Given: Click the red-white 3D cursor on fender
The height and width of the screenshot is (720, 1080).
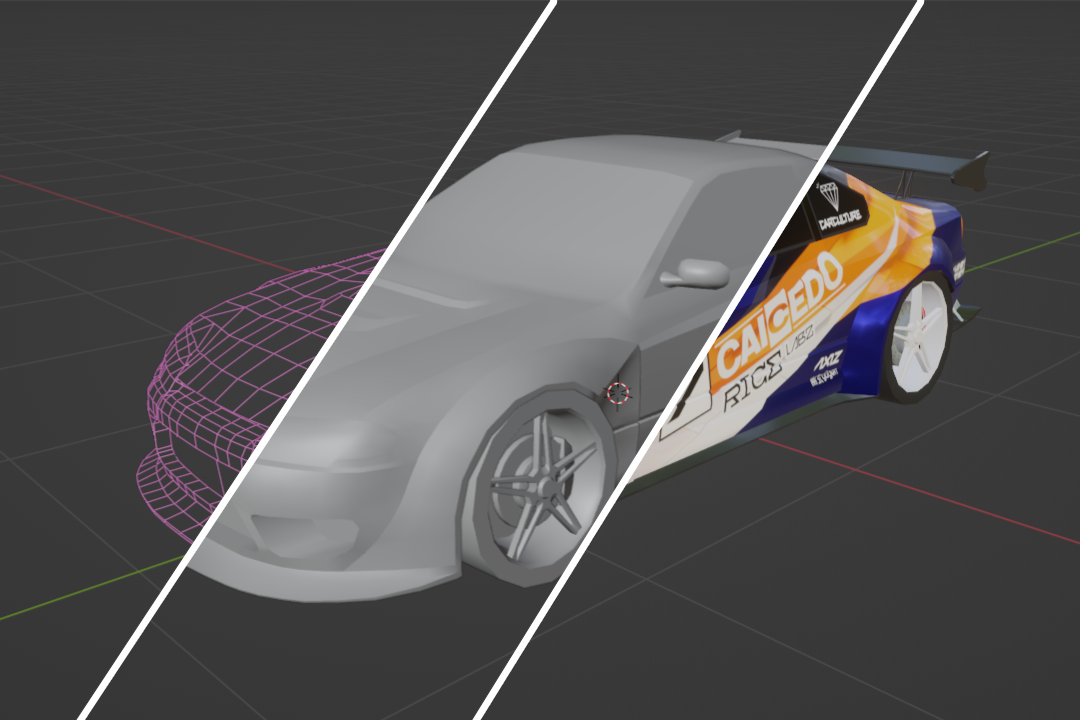Looking at the screenshot, I should (618, 393).
